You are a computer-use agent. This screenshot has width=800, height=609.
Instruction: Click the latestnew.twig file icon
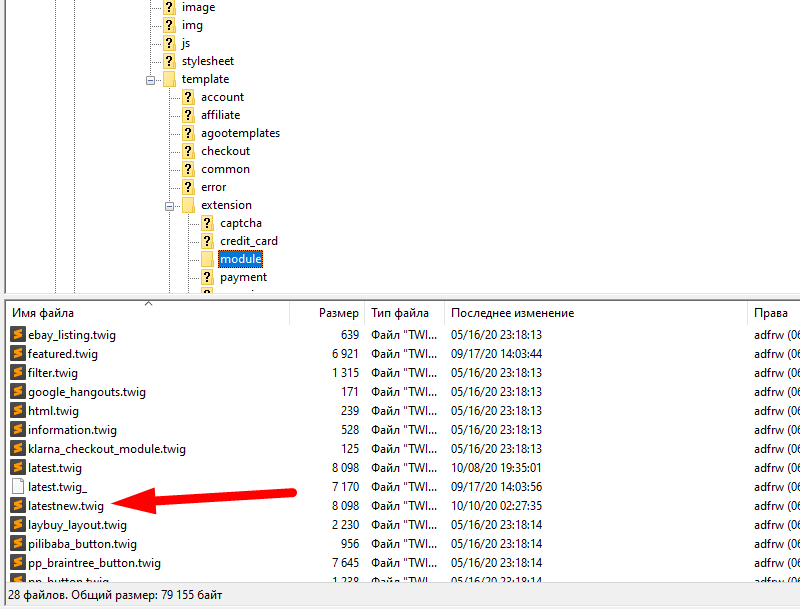click(x=18, y=506)
